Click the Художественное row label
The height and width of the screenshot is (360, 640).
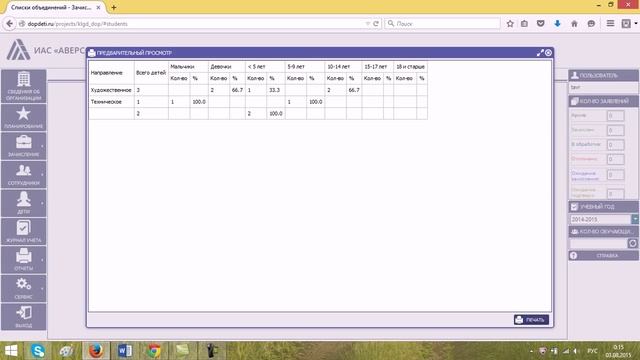[111, 90]
